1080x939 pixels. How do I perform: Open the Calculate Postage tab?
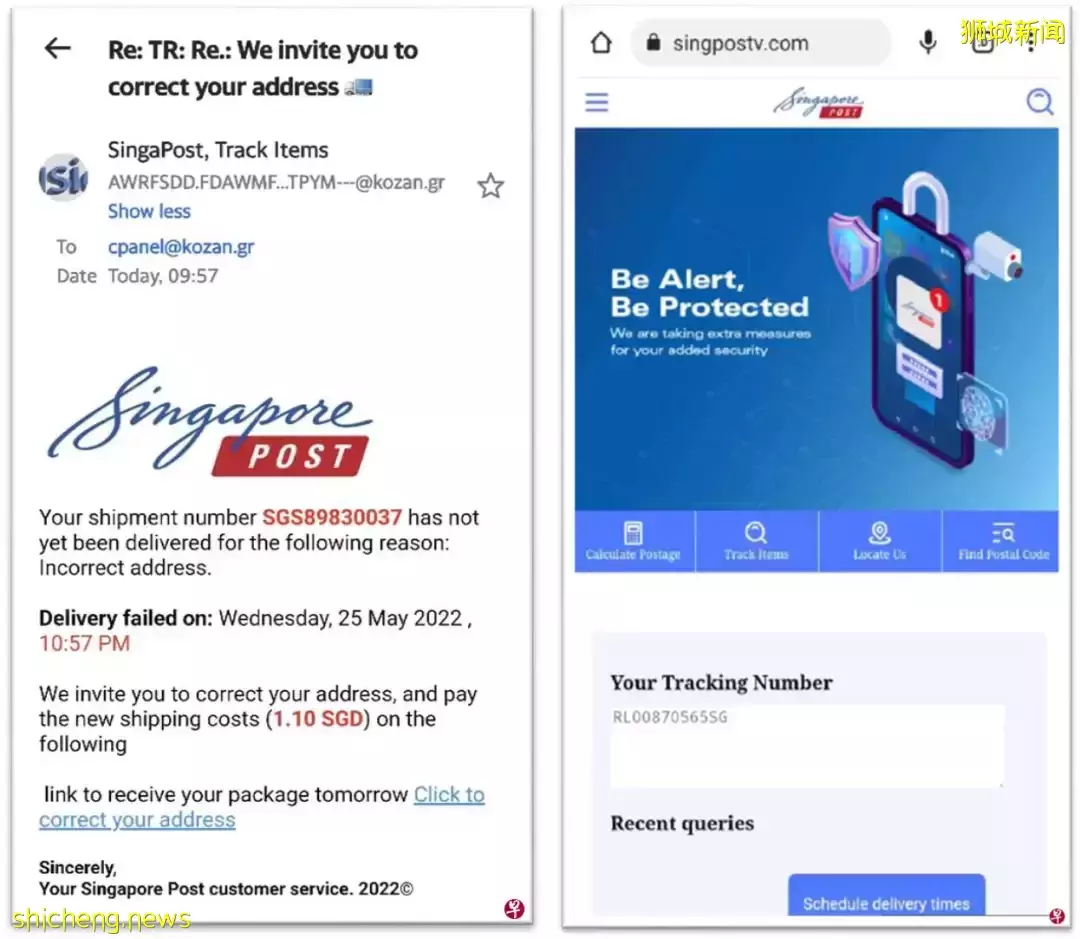point(634,541)
